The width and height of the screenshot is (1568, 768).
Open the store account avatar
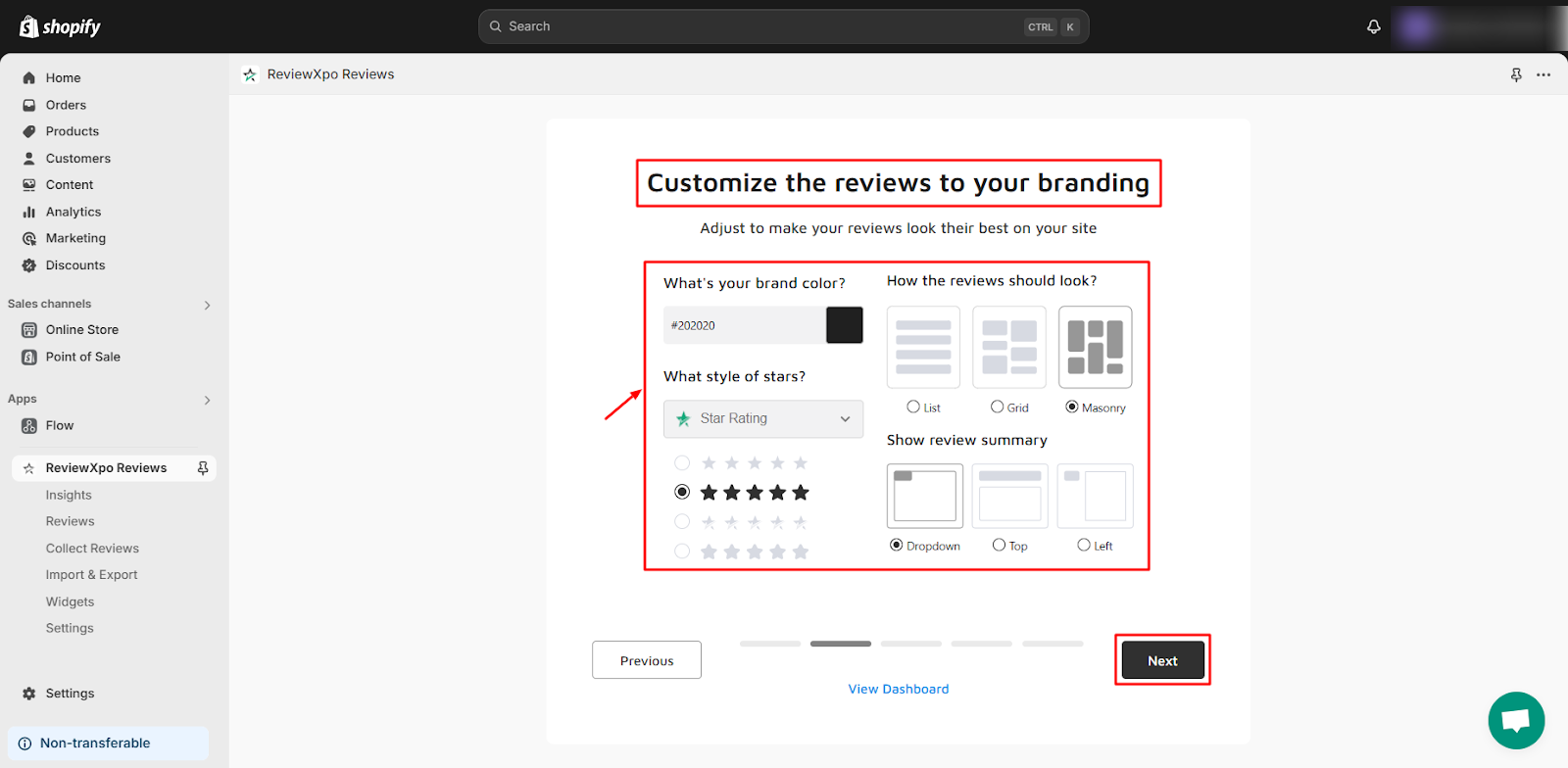1416,26
